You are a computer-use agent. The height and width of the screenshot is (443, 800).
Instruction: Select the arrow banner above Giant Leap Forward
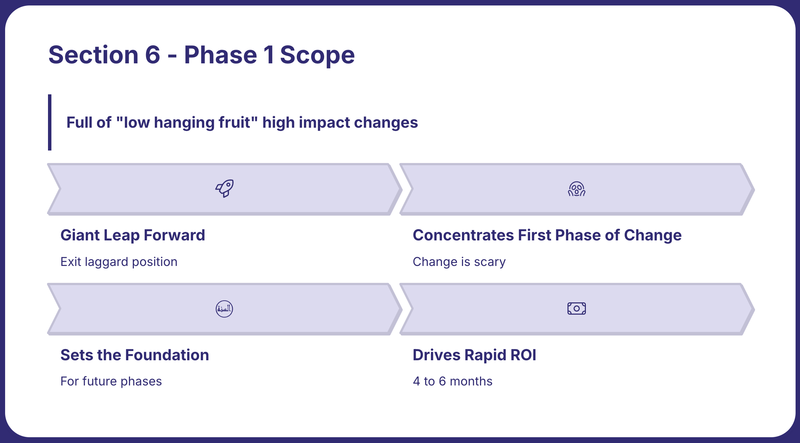(224, 189)
